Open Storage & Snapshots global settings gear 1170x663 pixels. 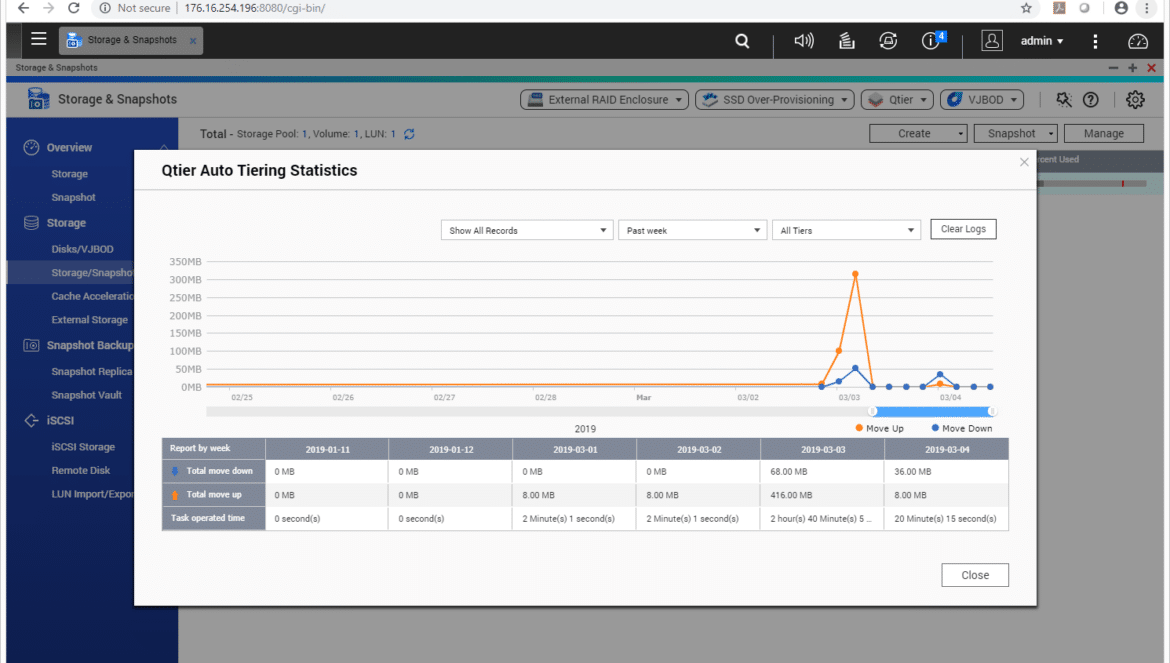tap(1135, 99)
